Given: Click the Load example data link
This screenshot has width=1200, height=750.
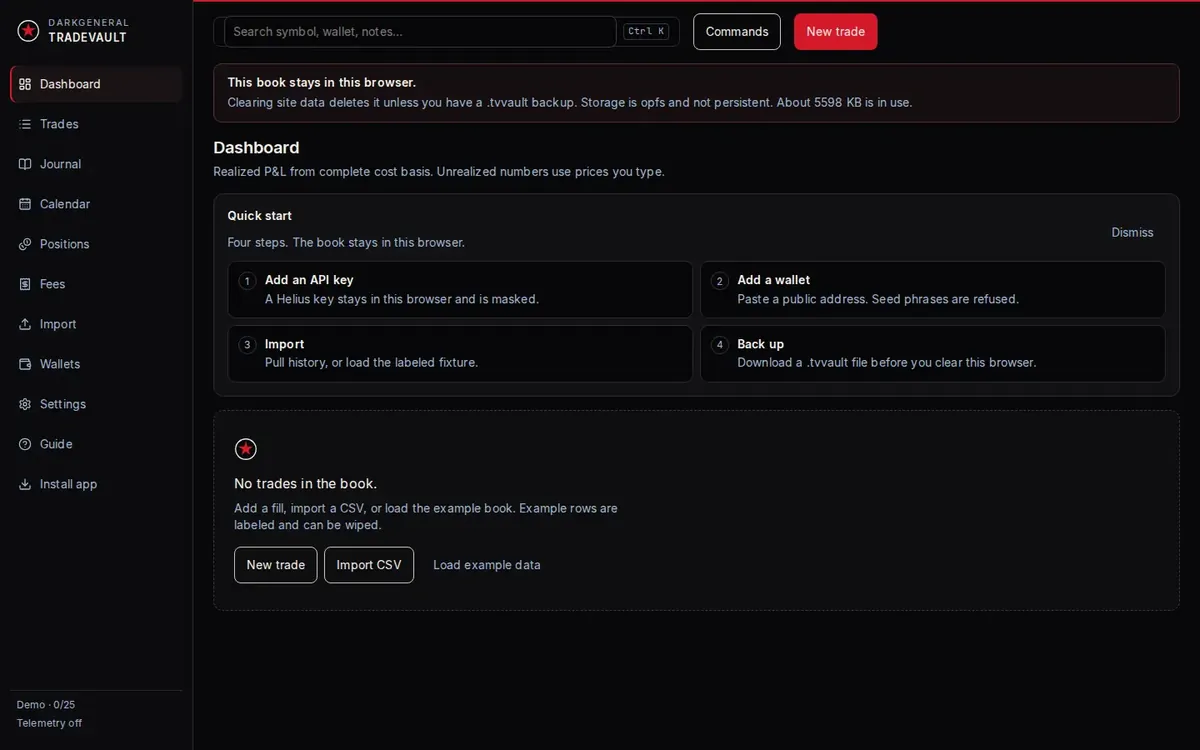Looking at the screenshot, I should click(487, 565).
